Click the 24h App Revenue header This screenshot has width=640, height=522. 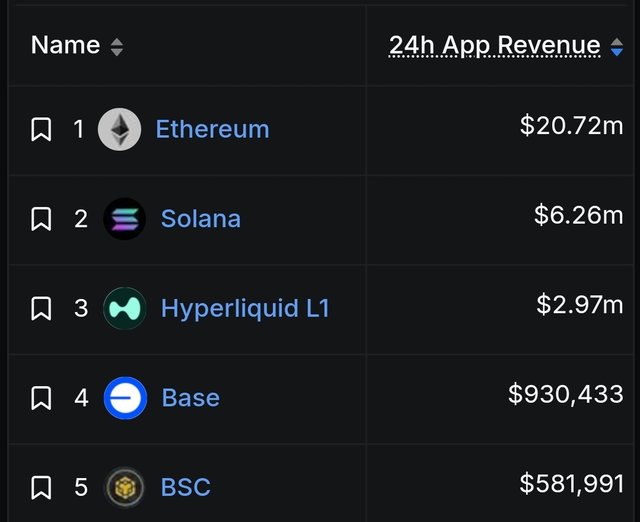(x=494, y=46)
